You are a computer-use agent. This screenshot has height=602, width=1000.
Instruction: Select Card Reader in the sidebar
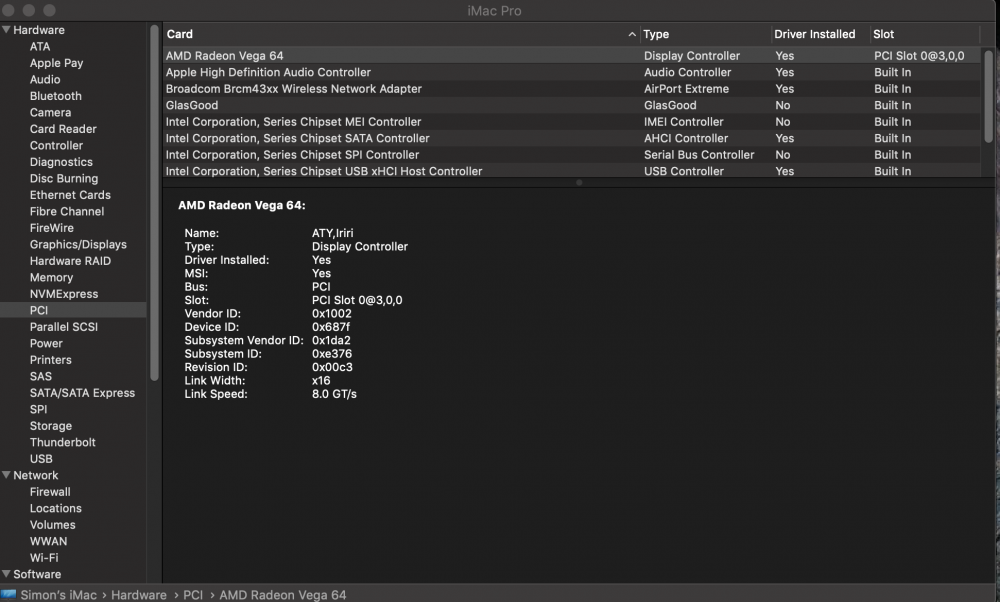[x=63, y=129]
